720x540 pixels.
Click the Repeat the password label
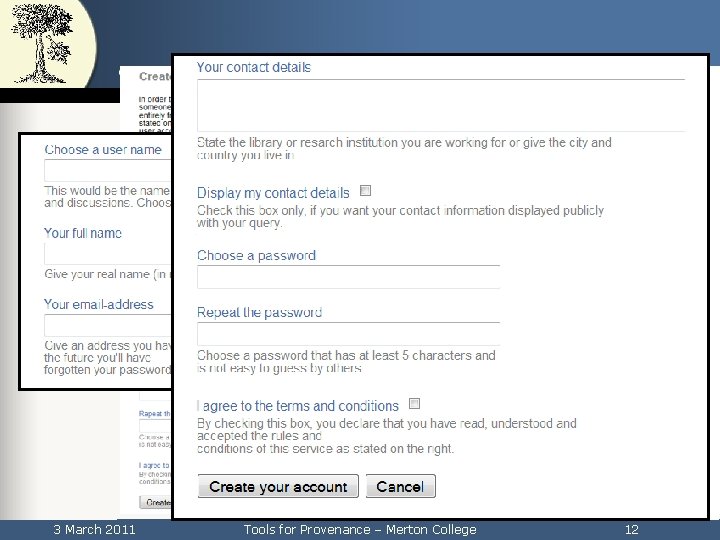(259, 312)
